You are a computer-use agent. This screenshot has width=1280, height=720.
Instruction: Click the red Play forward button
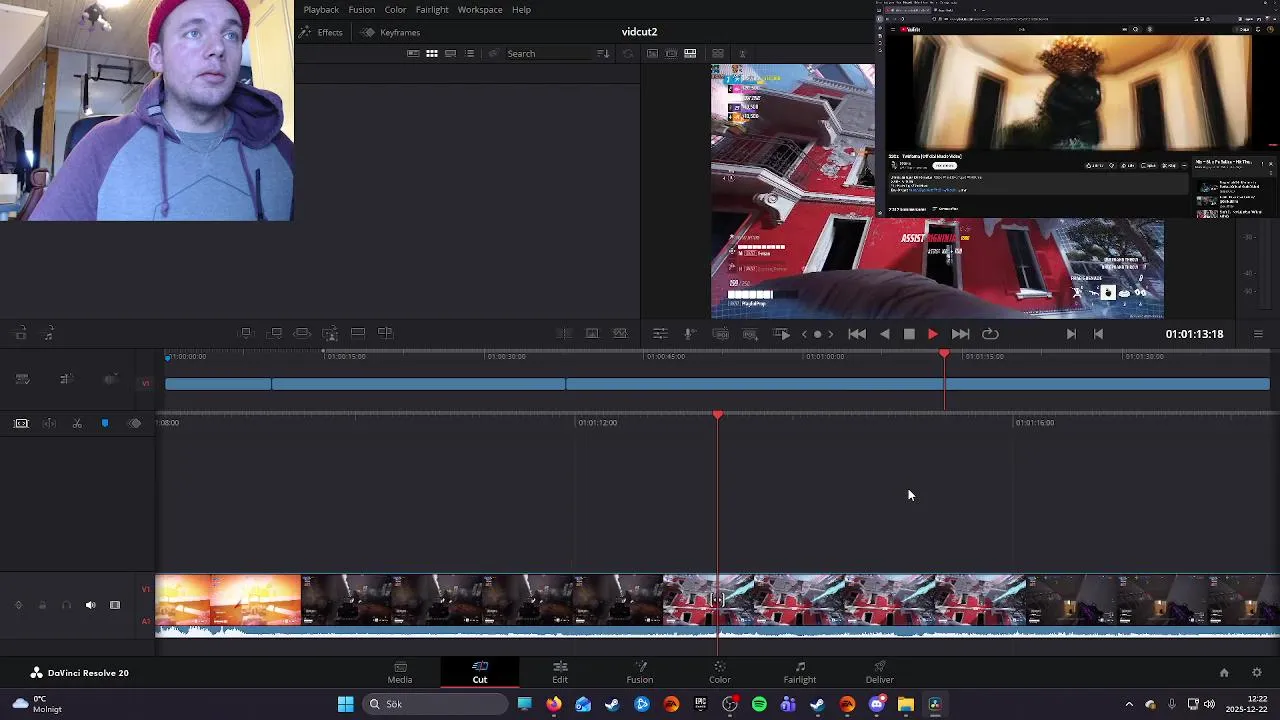[x=933, y=334]
